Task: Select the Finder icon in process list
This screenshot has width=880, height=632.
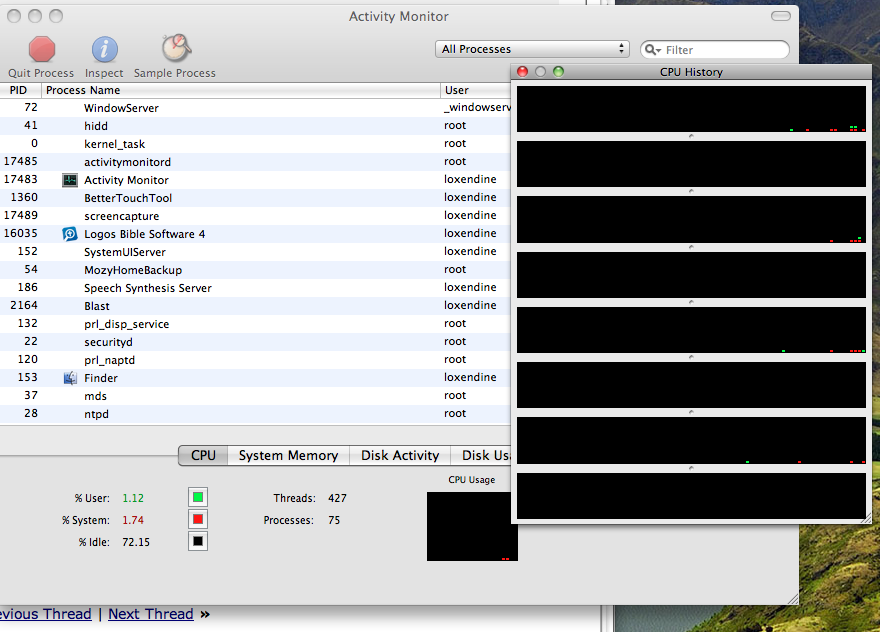Action: (70, 378)
